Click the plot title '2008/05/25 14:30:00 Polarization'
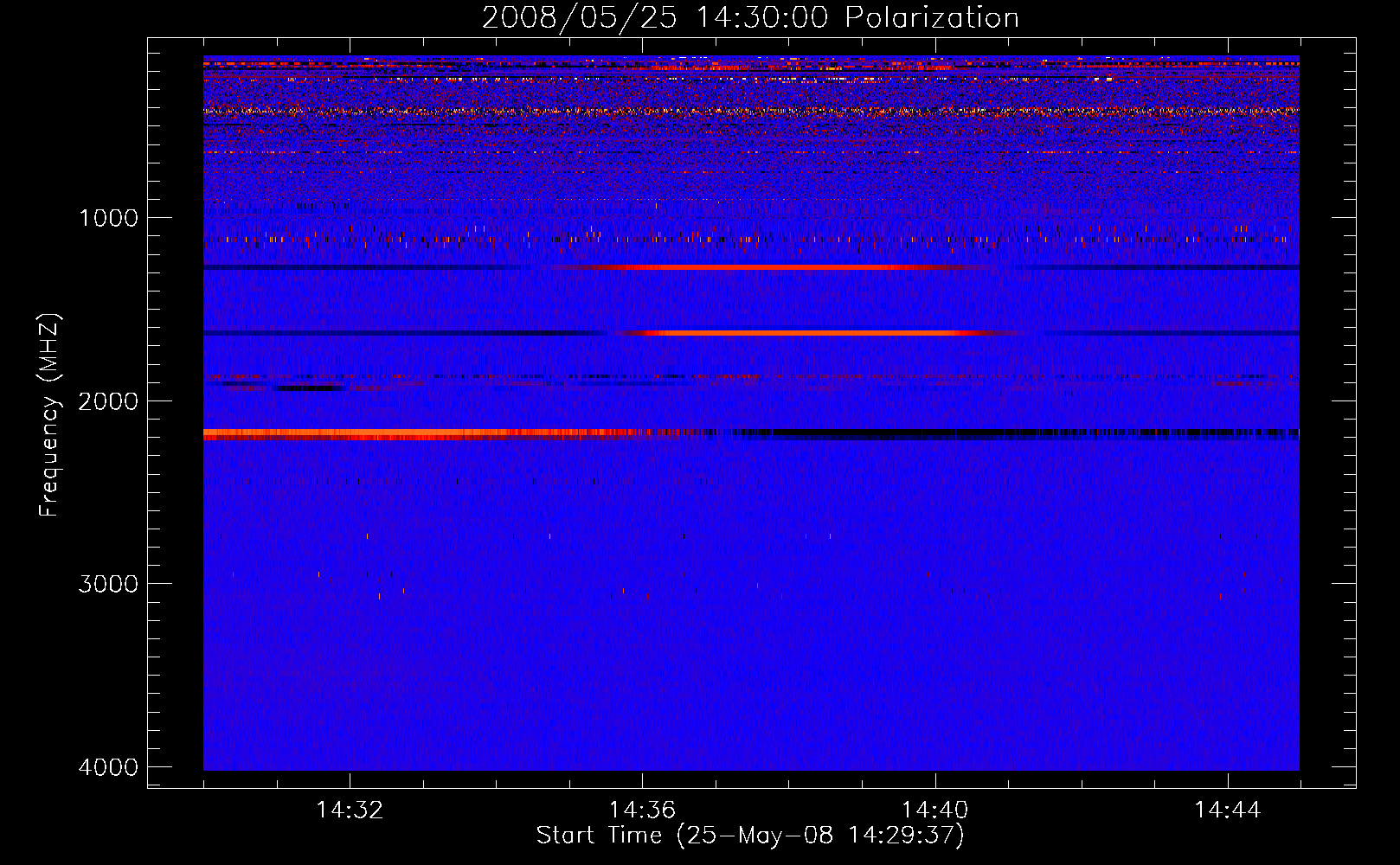 pyautogui.click(x=750, y=17)
